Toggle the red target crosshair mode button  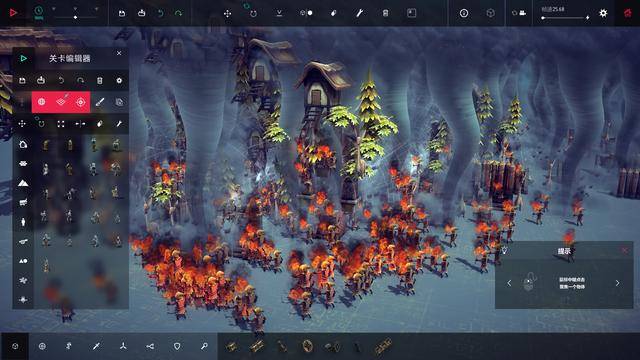click(80, 102)
